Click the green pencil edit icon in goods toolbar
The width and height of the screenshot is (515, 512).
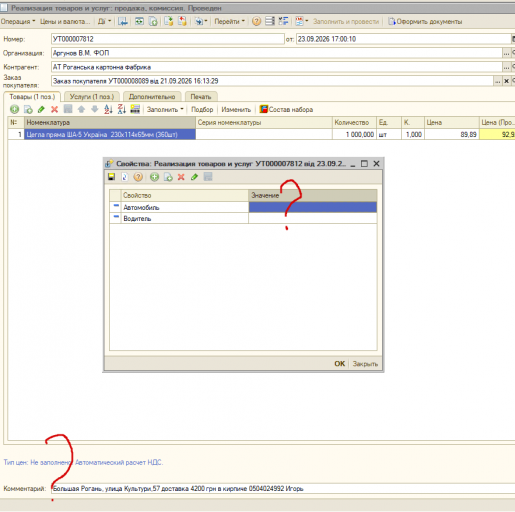tap(41, 109)
